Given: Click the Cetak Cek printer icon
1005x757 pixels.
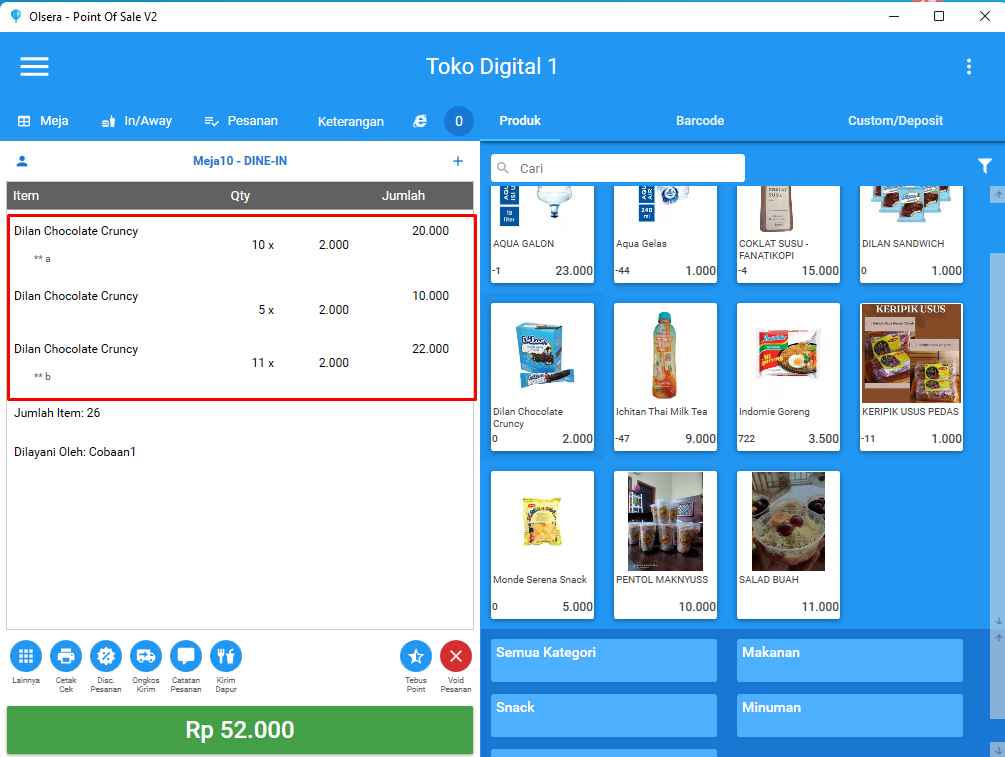Looking at the screenshot, I should 66,656.
